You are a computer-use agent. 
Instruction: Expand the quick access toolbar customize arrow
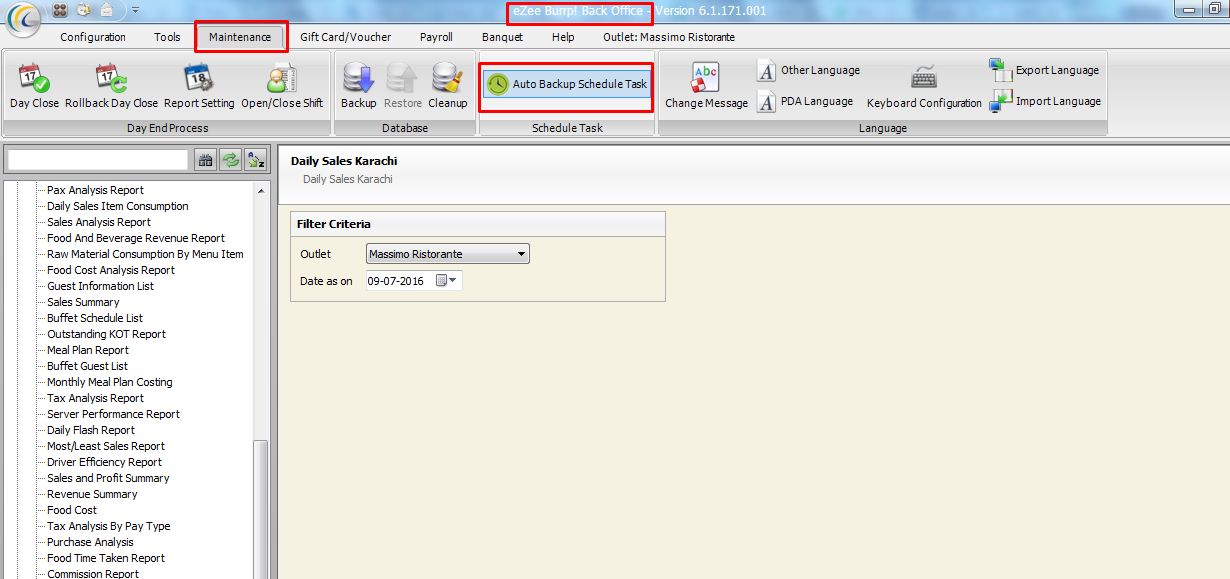click(135, 10)
